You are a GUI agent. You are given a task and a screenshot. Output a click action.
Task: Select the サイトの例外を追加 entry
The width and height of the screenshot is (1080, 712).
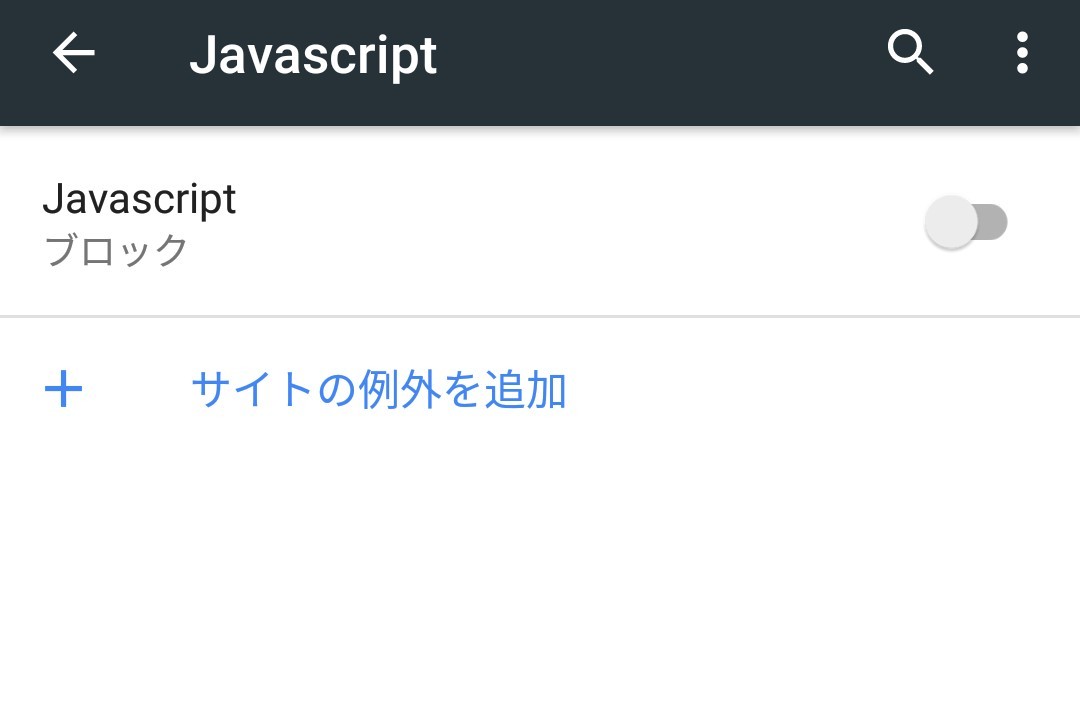coord(378,389)
